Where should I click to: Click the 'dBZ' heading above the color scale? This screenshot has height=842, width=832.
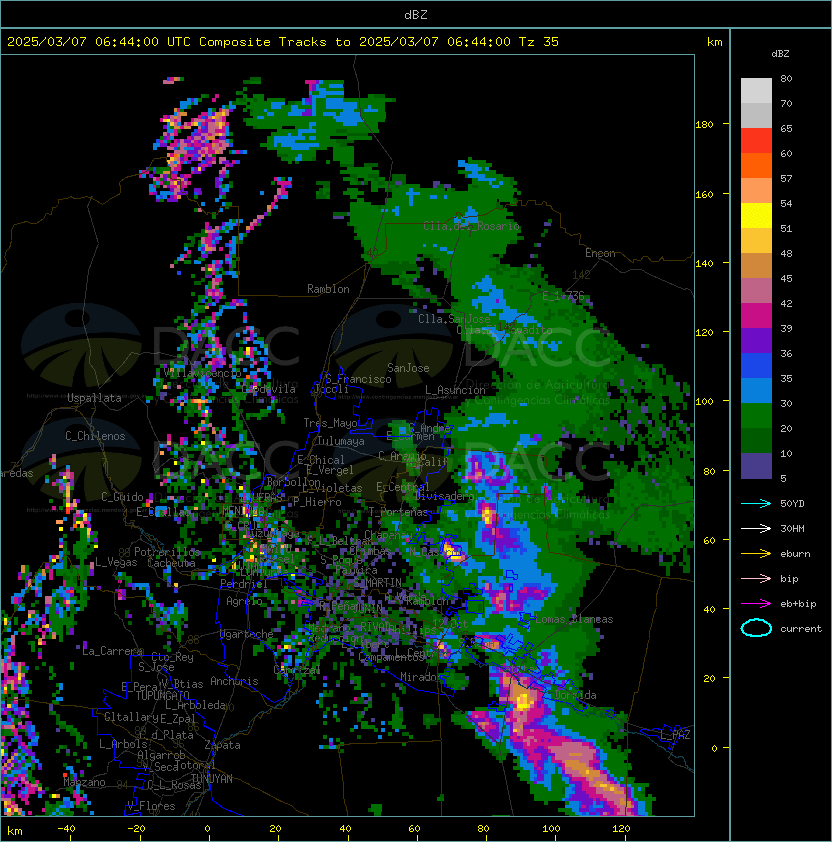(x=780, y=54)
